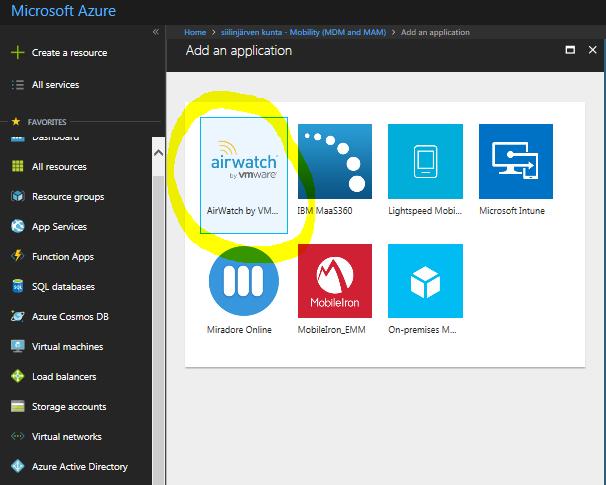Collapse the left sidebar with double chevron
The height and width of the screenshot is (485, 606).
(x=156, y=32)
